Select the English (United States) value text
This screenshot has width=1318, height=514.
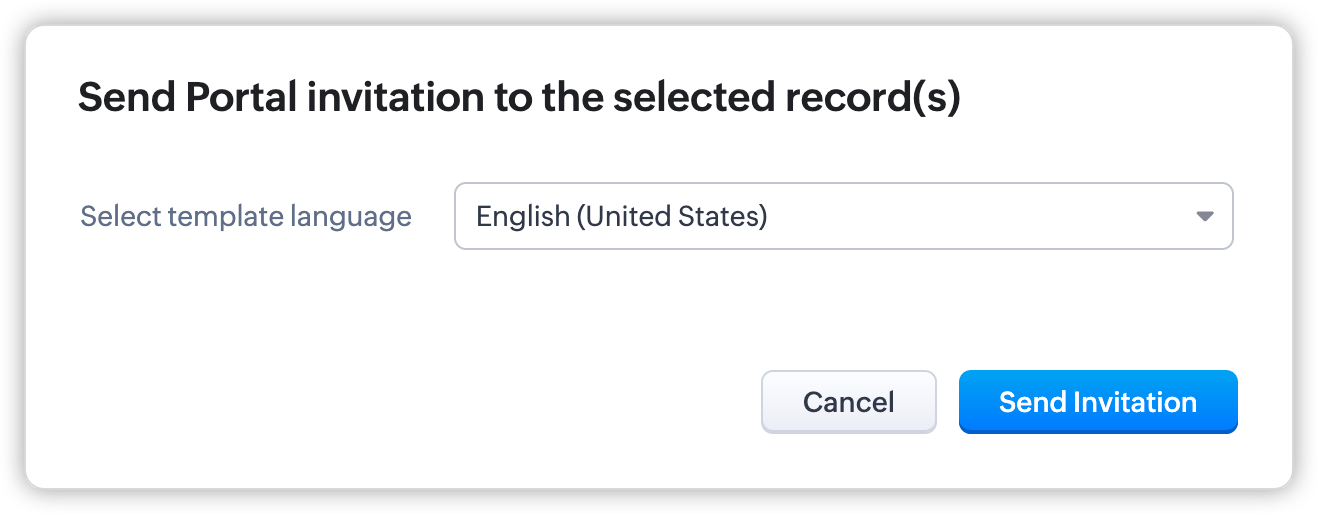tap(621, 216)
